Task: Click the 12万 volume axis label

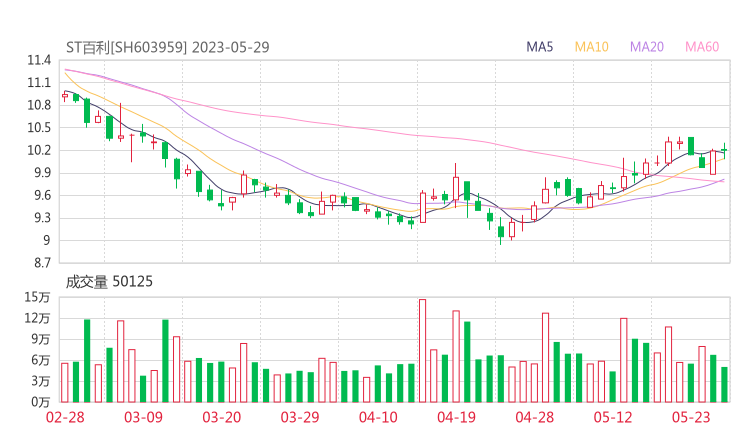Action: click(x=37, y=318)
